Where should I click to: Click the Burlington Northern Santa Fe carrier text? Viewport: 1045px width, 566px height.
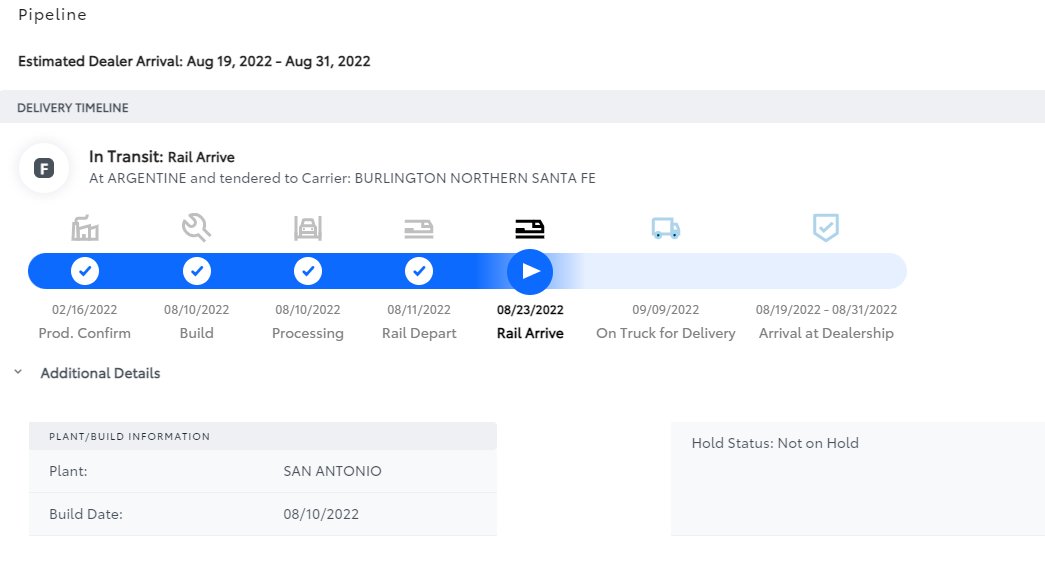coord(475,178)
